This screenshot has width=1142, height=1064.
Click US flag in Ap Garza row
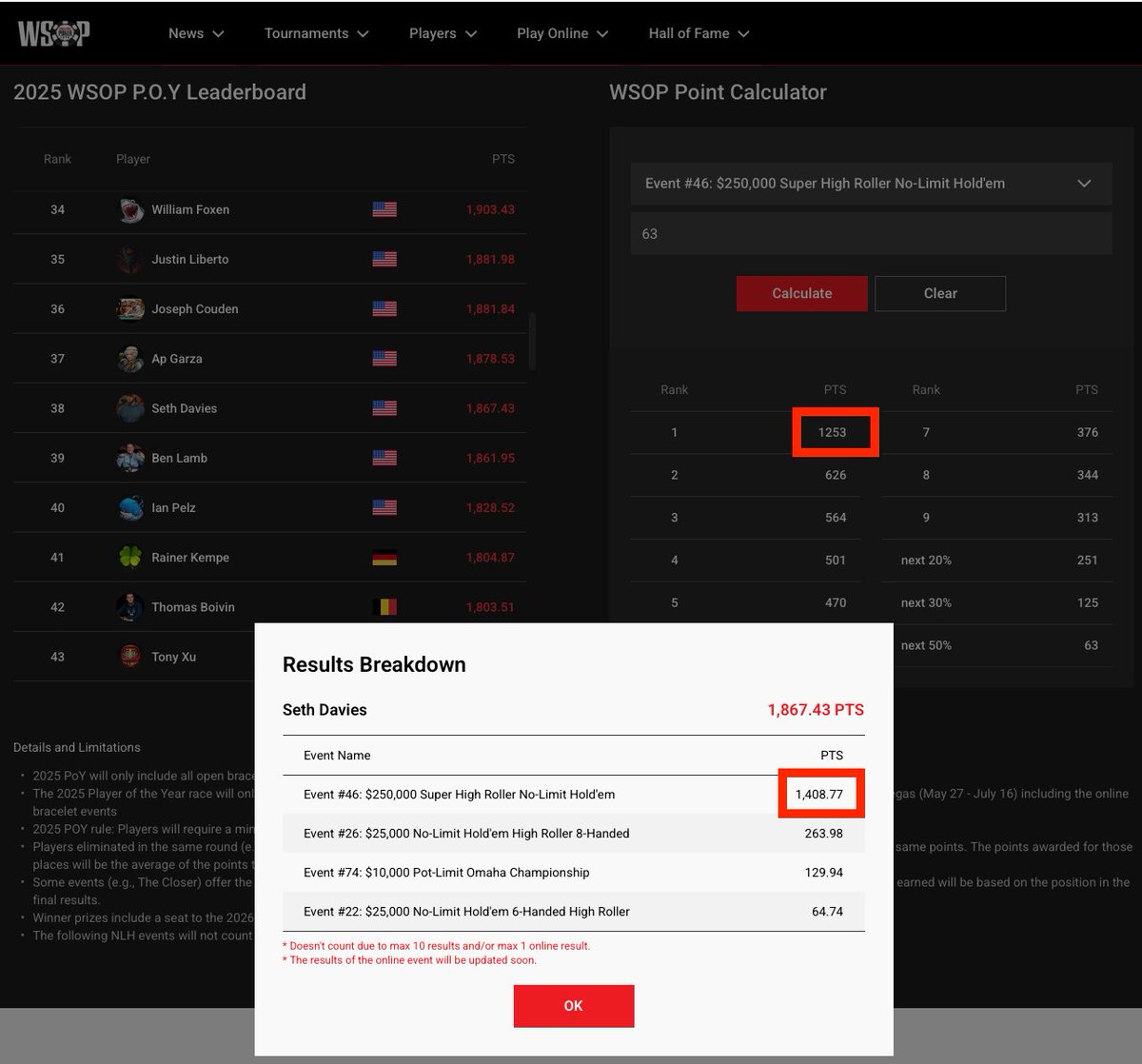pos(384,359)
